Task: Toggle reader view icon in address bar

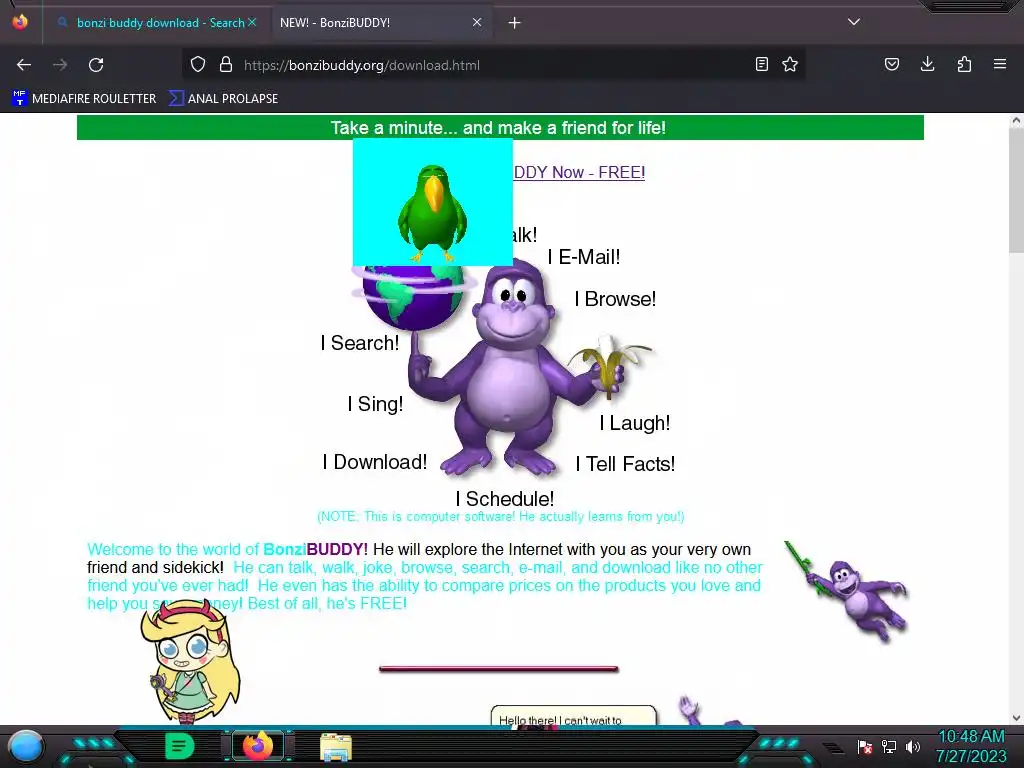Action: pos(761,65)
